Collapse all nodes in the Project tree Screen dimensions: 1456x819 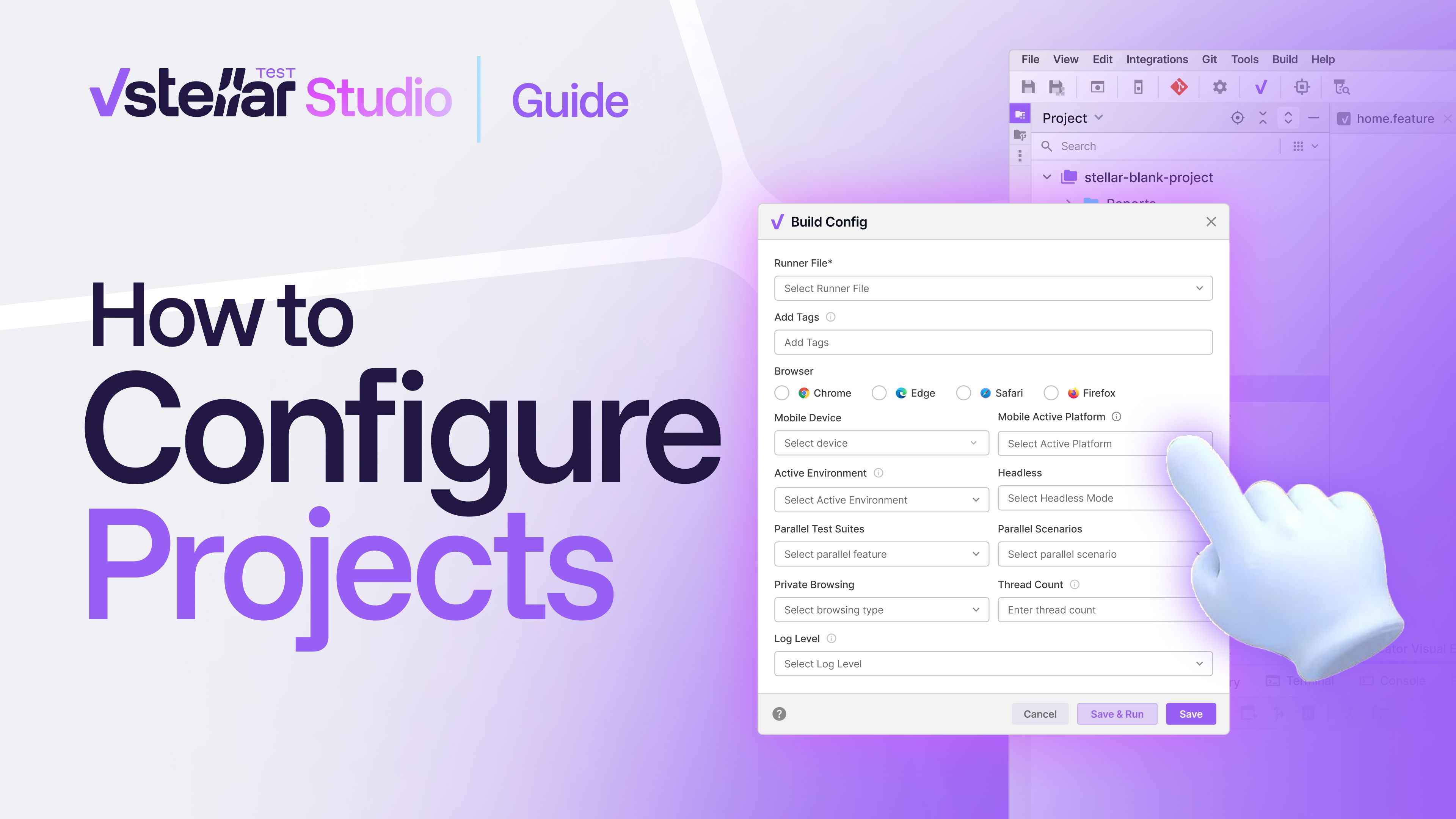(x=1263, y=118)
